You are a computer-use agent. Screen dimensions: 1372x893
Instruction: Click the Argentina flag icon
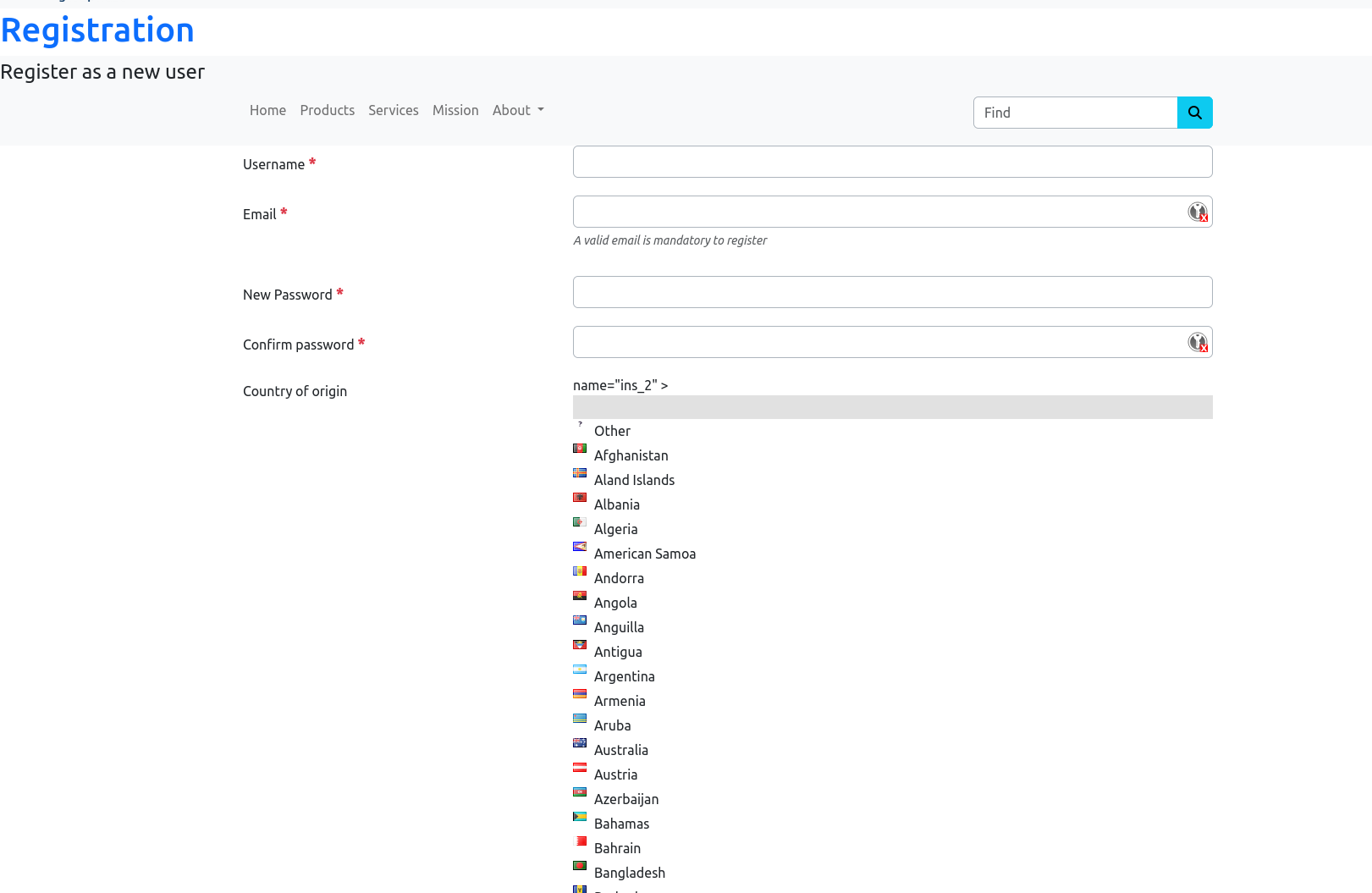coord(580,670)
